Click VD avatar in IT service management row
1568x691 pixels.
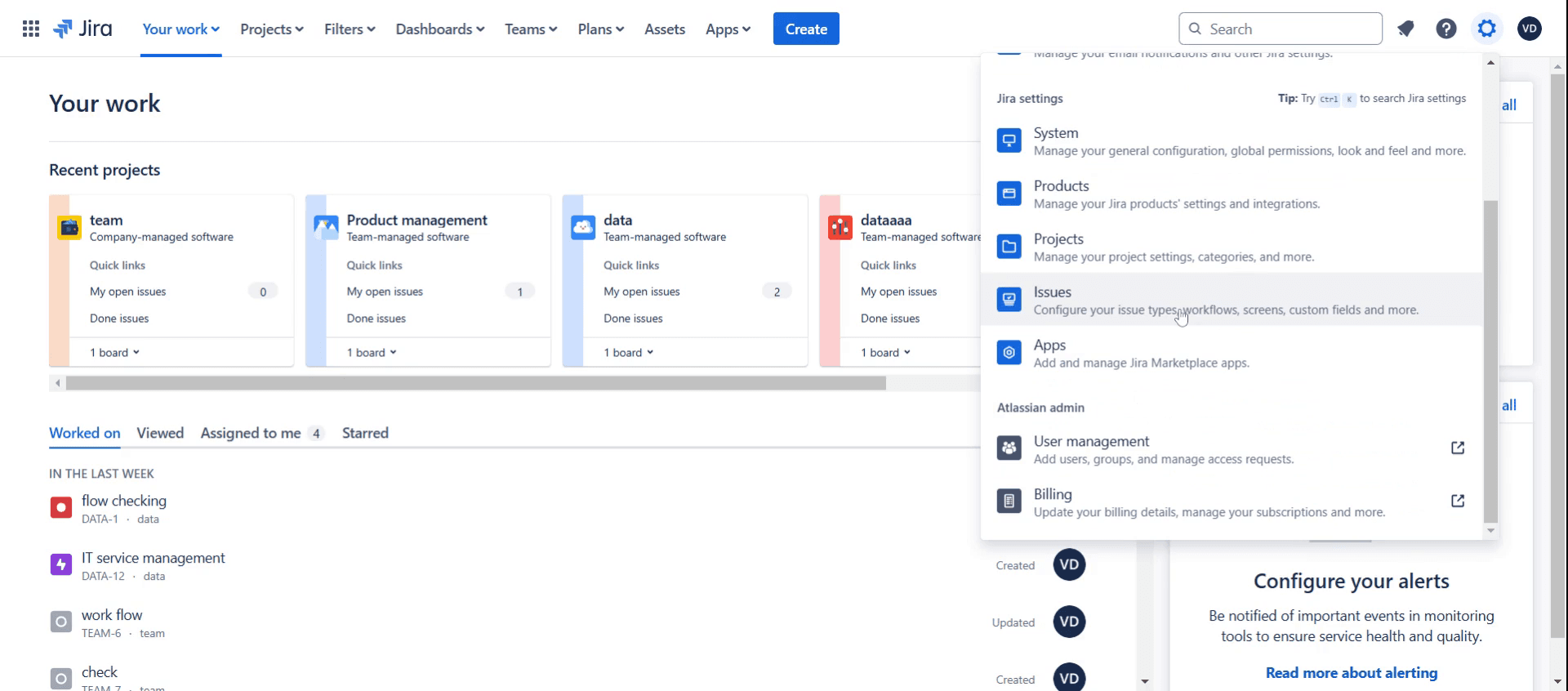tap(1069, 565)
